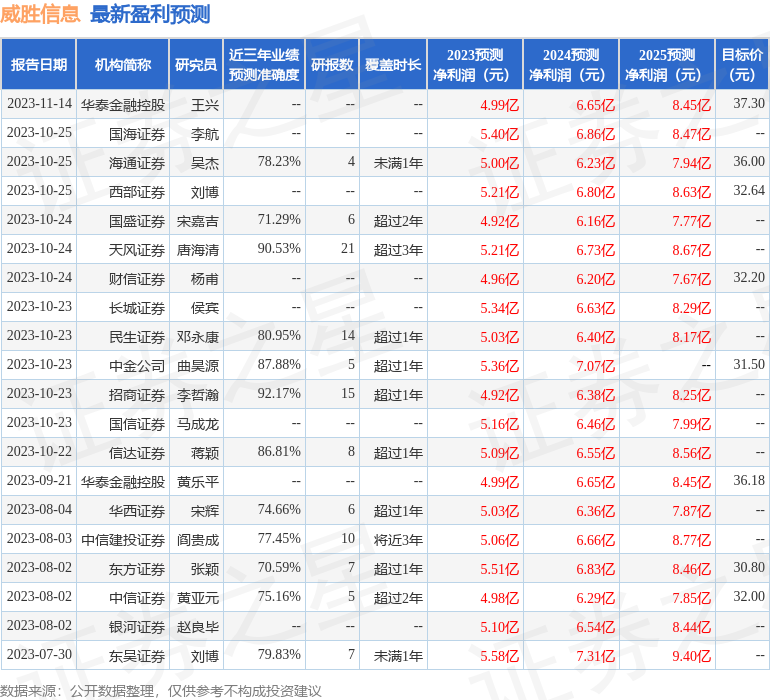This screenshot has width=770, height=700.
Task: Click accuracy value 86.81%
Action: coord(279,451)
